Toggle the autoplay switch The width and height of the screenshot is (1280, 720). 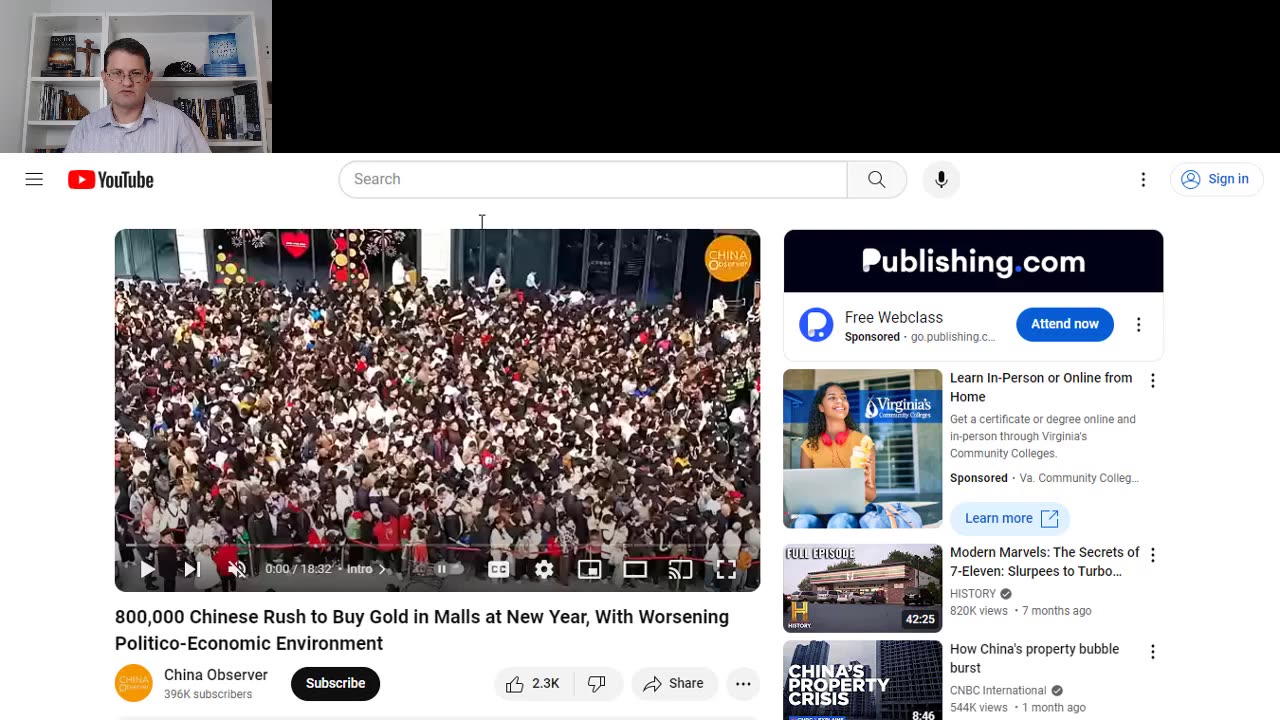[441, 569]
